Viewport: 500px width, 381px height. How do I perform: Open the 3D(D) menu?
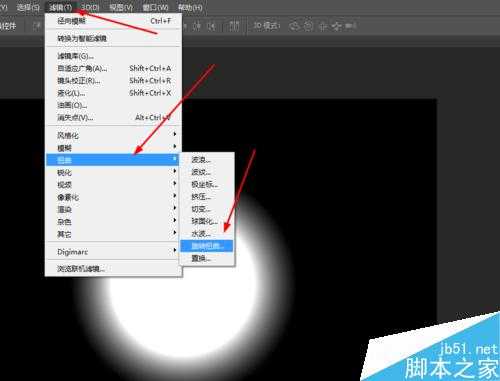point(90,7)
